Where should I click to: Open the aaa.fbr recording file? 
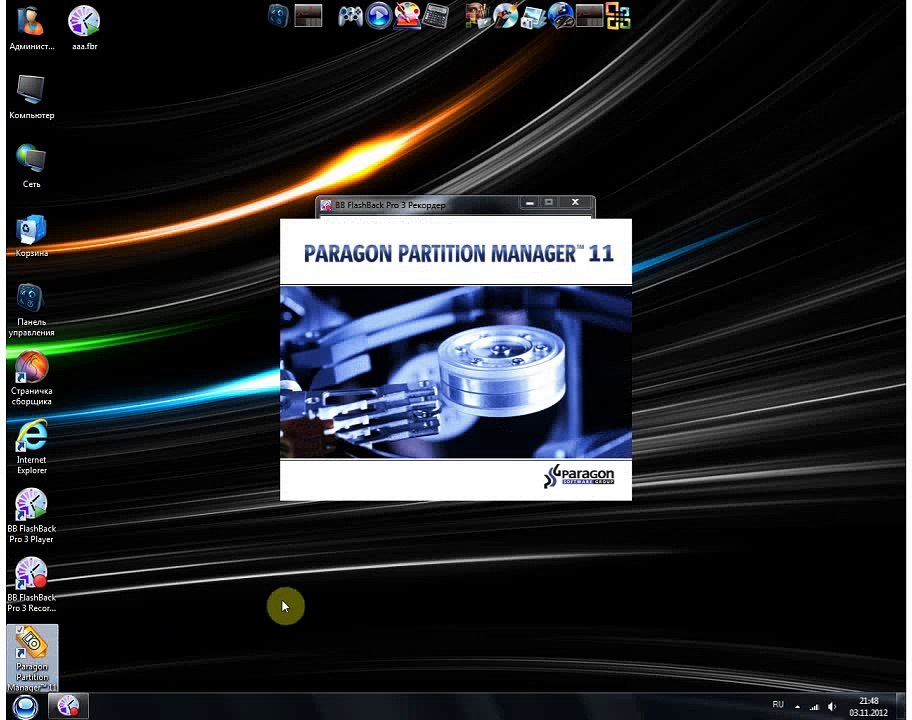pyautogui.click(x=84, y=27)
